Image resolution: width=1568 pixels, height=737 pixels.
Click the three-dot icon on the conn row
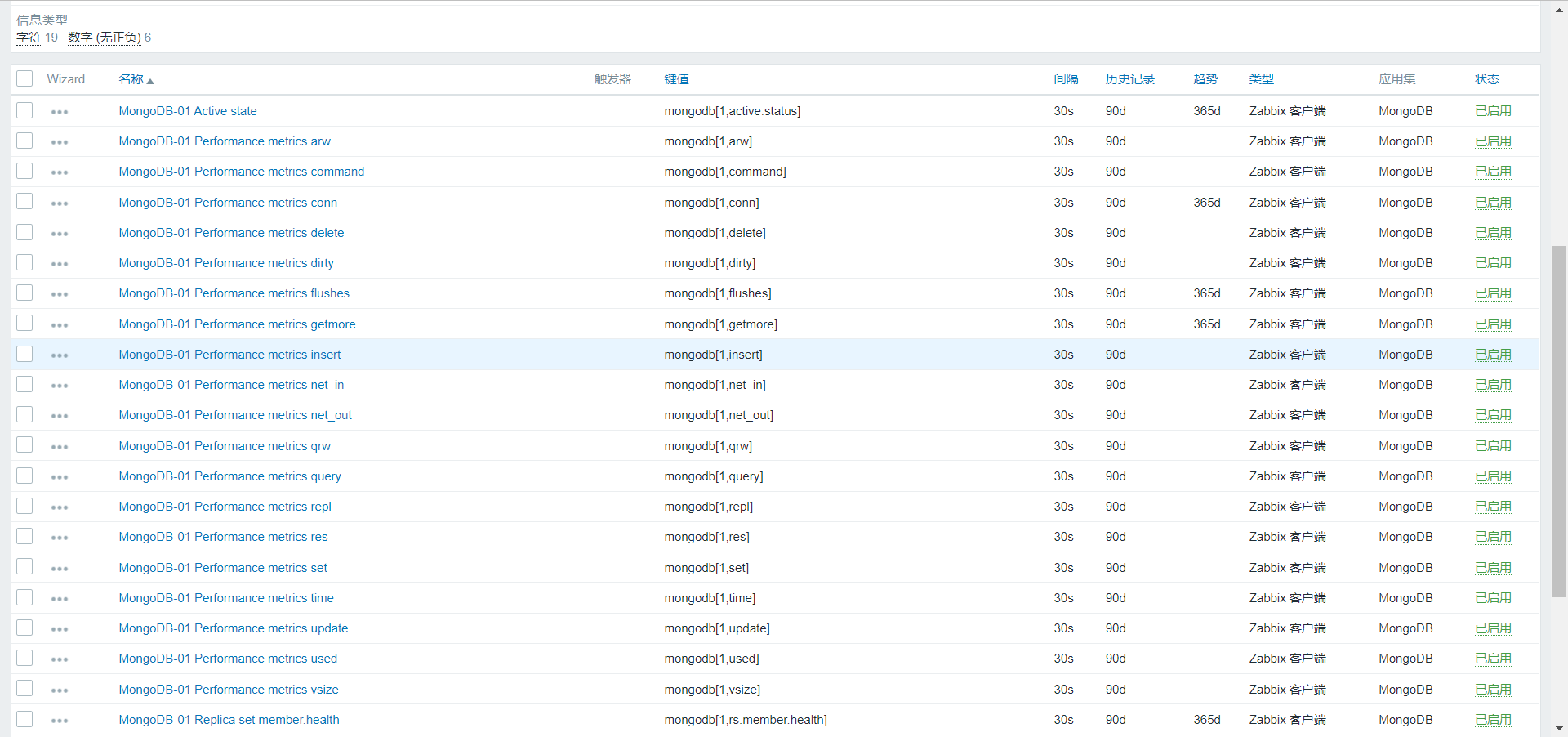(60, 203)
